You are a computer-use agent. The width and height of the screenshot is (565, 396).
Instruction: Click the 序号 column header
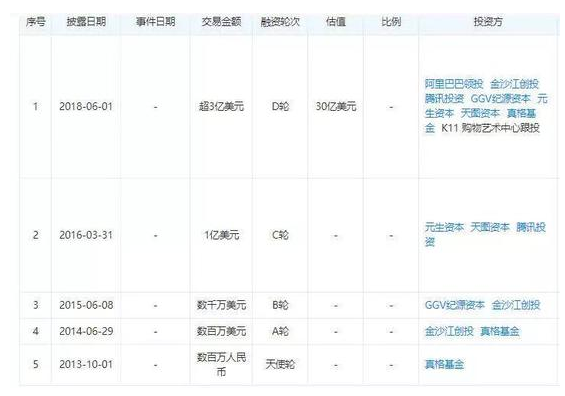[35, 22]
